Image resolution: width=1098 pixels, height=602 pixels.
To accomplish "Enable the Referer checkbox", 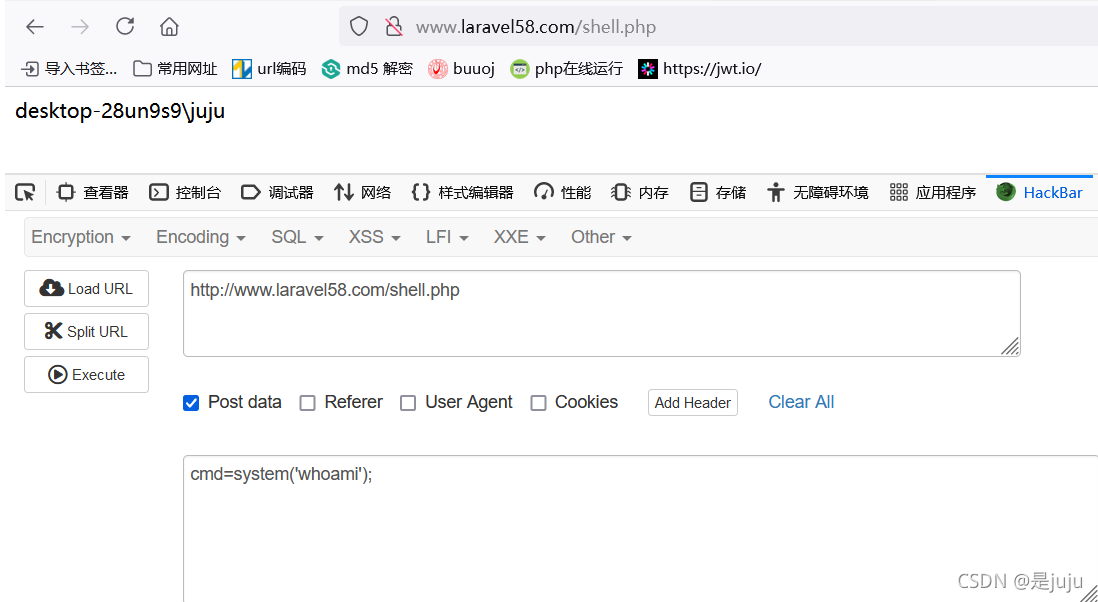I will (307, 403).
